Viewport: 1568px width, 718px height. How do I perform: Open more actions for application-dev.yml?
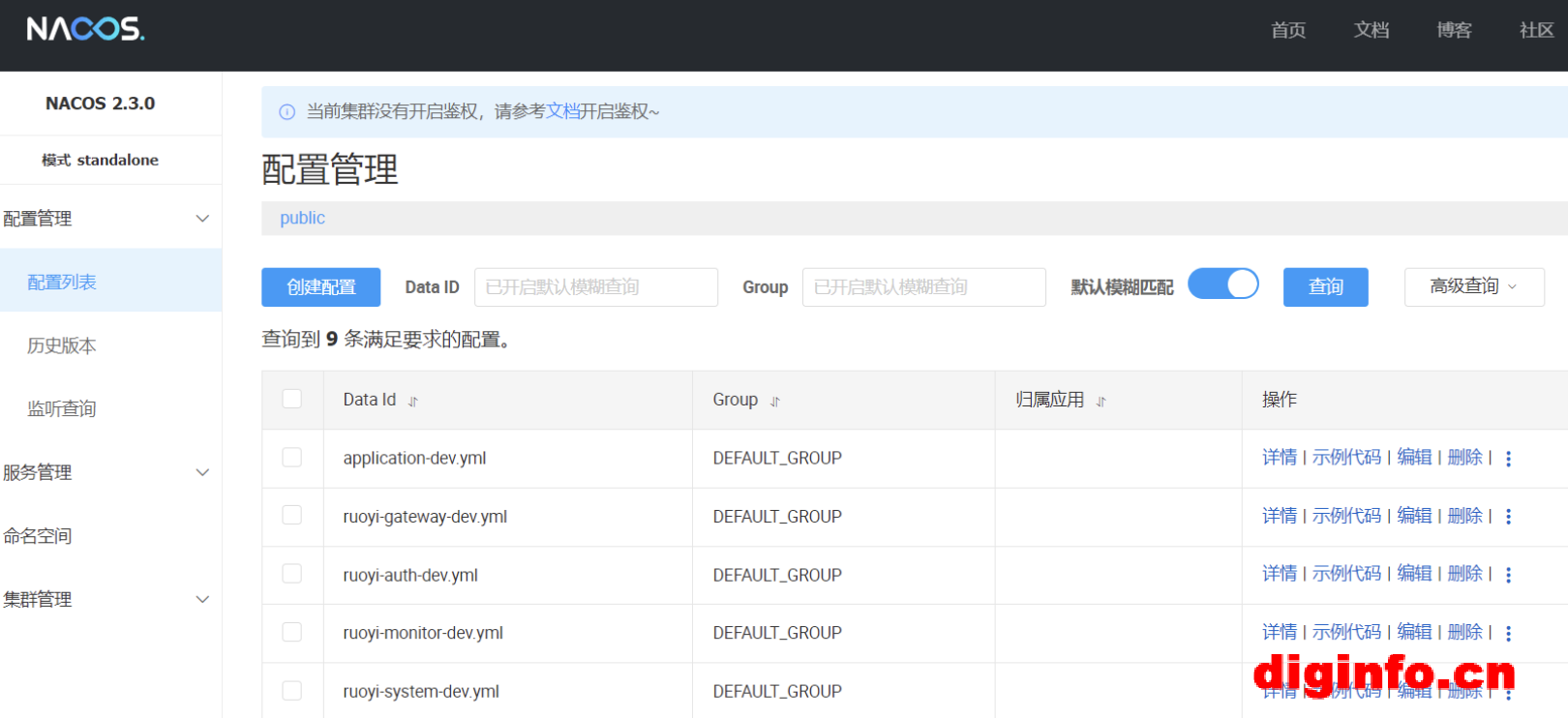1508,459
